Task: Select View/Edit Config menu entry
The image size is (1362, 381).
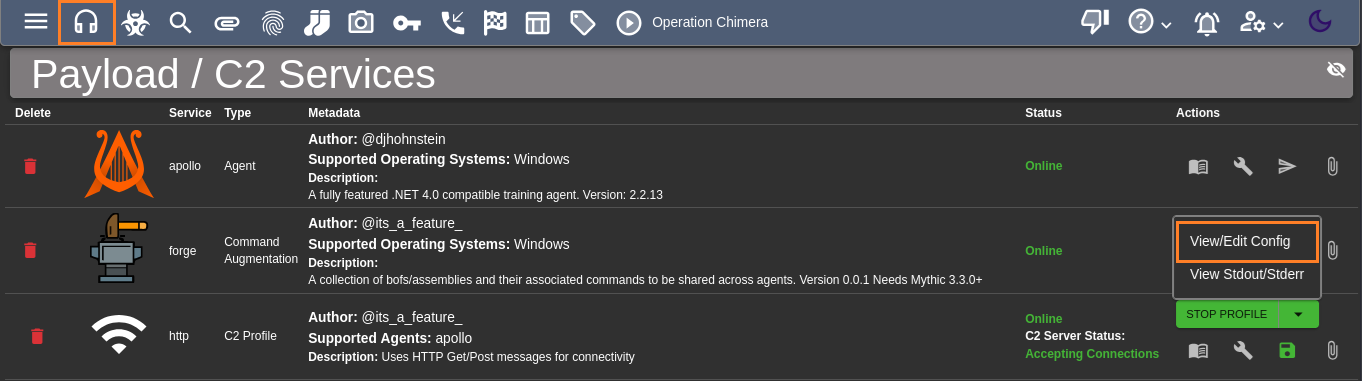Action: tap(1246, 242)
